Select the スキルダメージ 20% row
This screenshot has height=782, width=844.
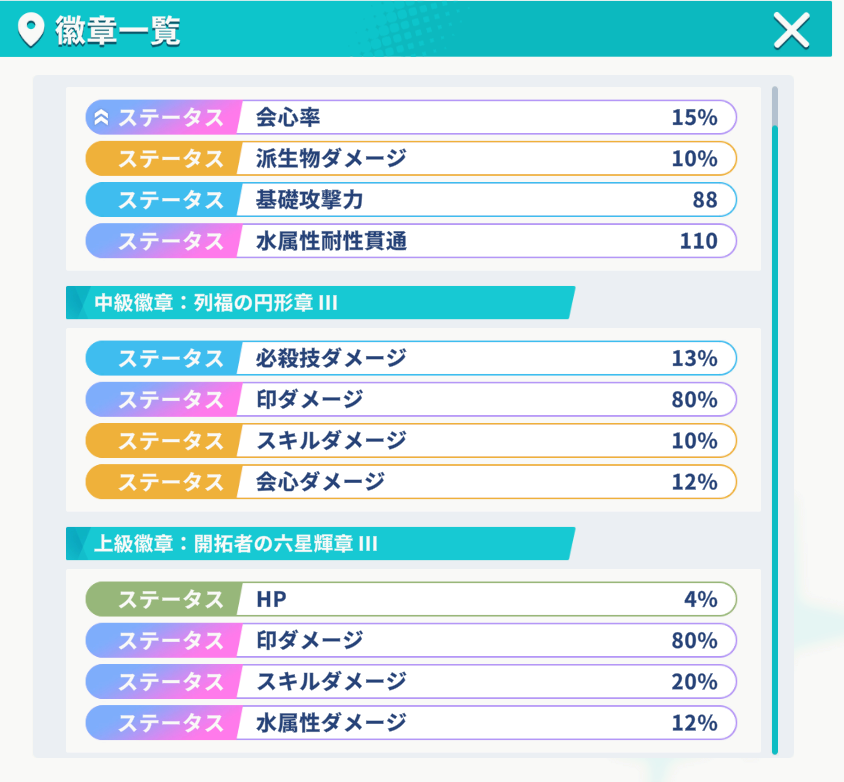click(x=411, y=681)
